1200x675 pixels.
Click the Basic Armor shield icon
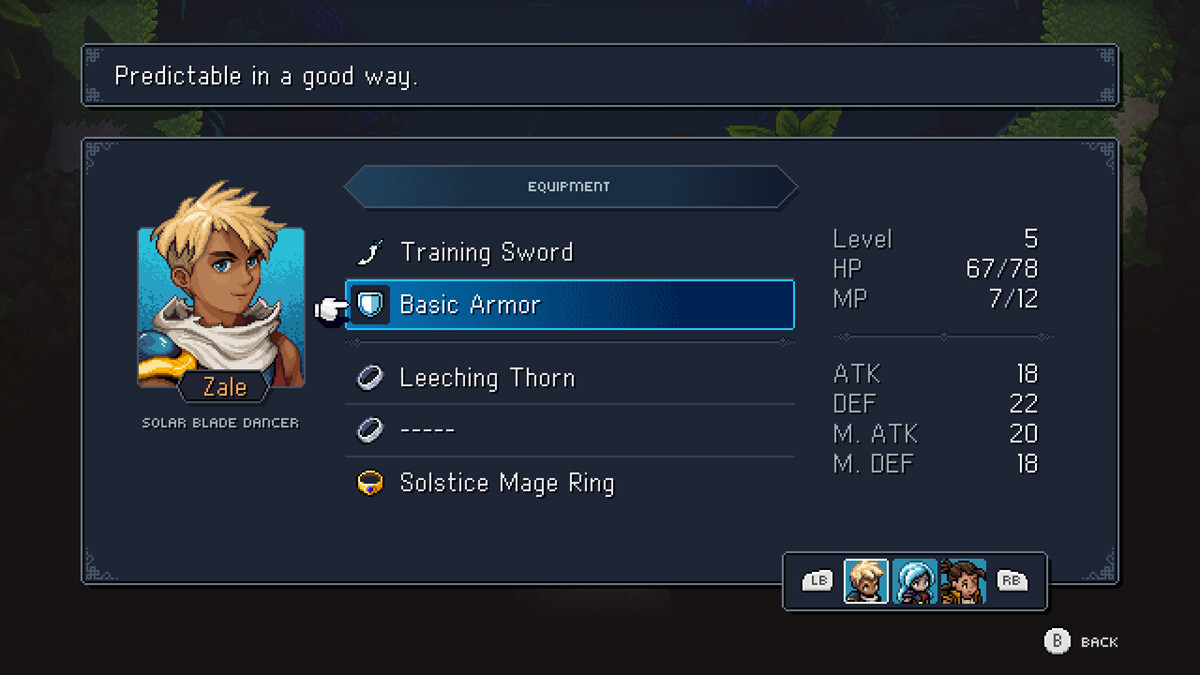(x=370, y=305)
